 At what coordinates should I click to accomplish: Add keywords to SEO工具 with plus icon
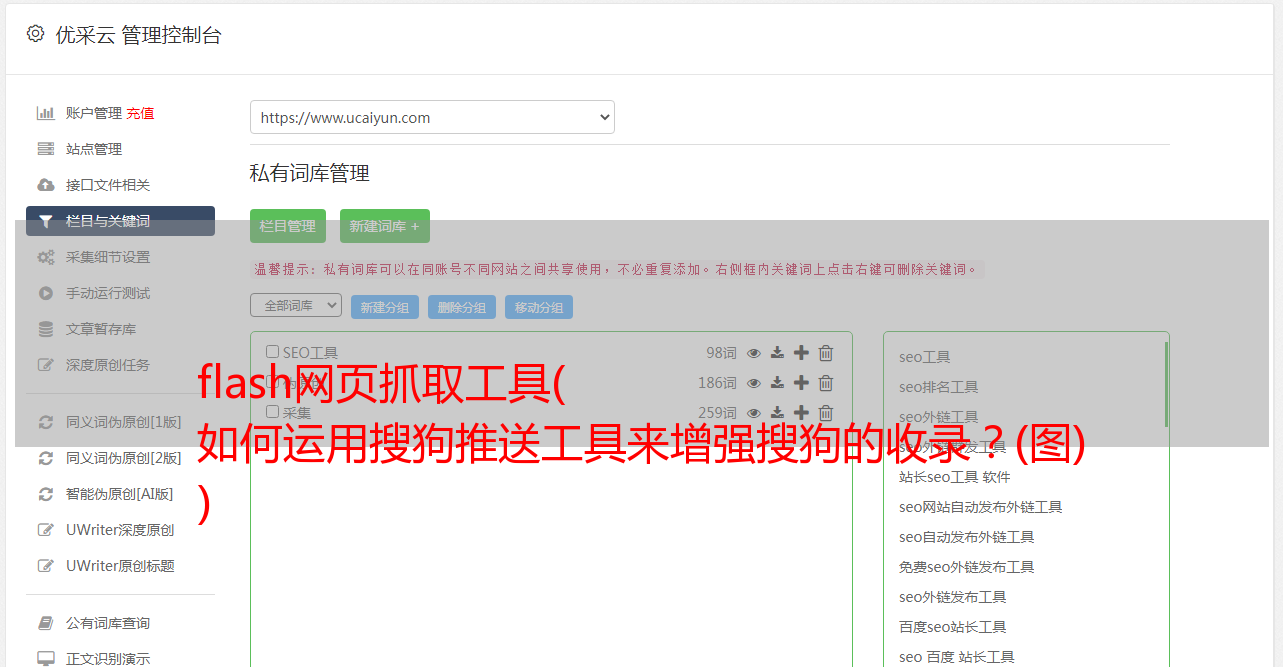(801, 353)
